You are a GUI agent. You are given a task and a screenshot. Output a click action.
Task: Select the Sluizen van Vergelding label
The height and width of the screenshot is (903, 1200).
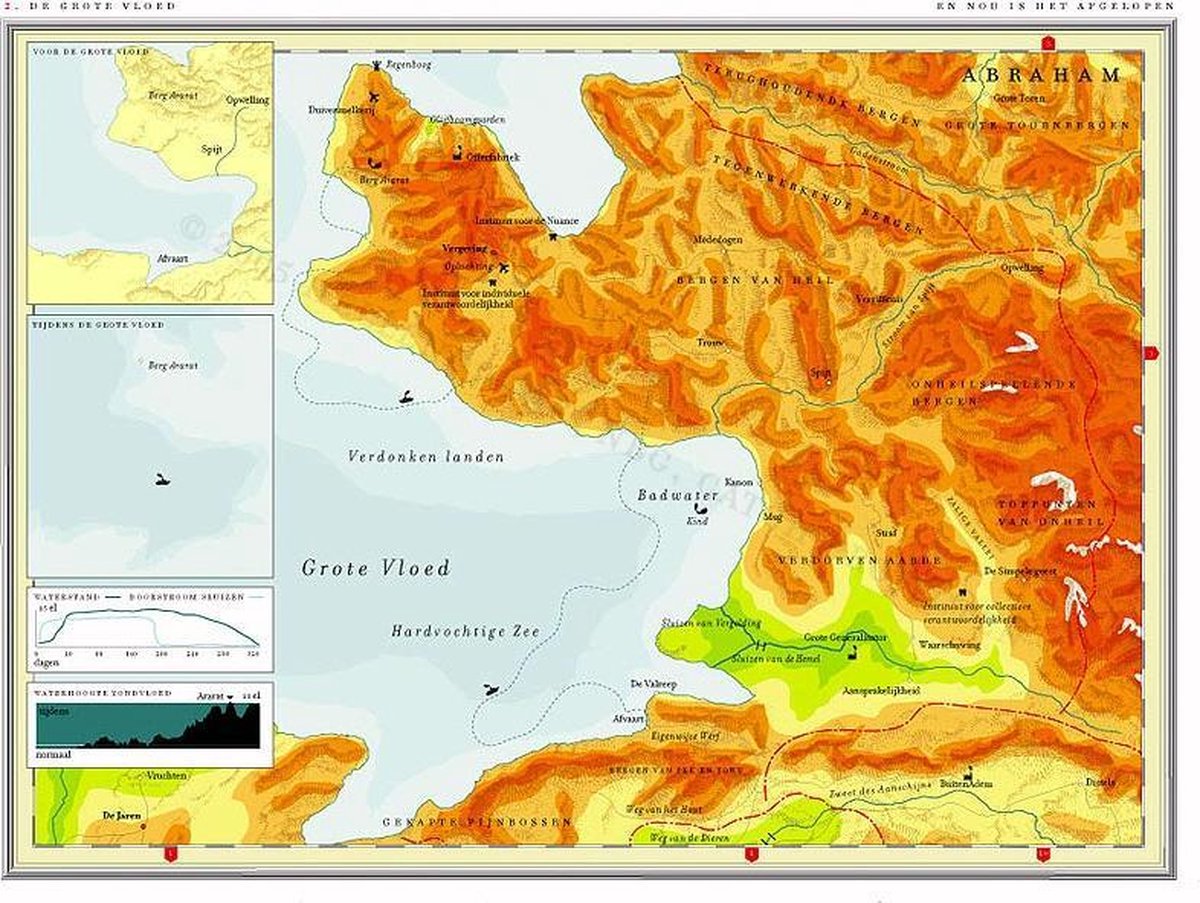tap(711, 623)
